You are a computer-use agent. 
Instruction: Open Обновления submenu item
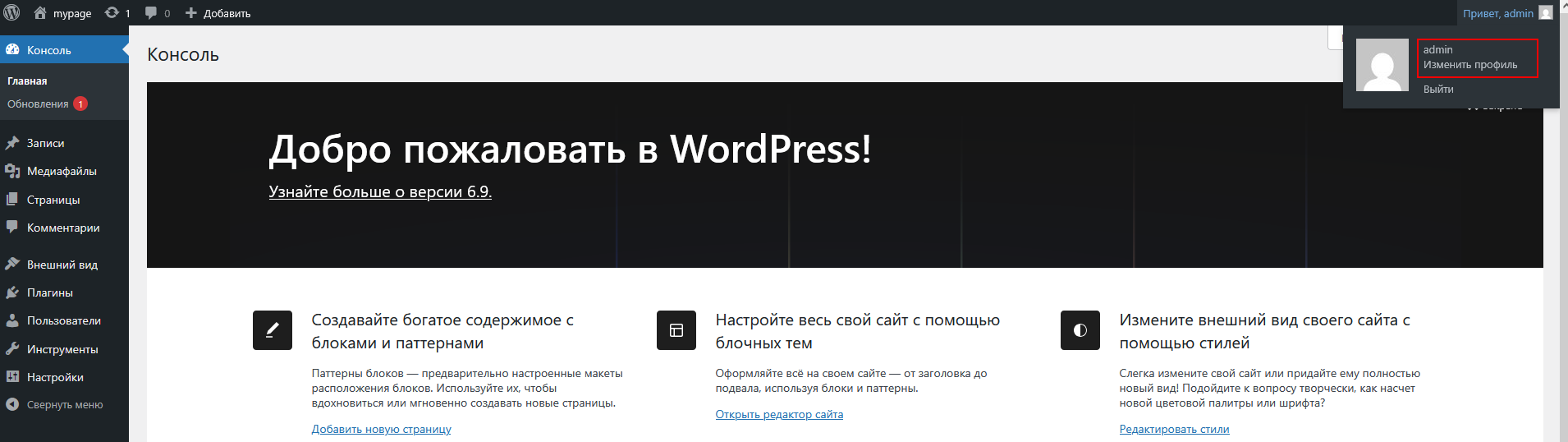pyautogui.click(x=38, y=104)
